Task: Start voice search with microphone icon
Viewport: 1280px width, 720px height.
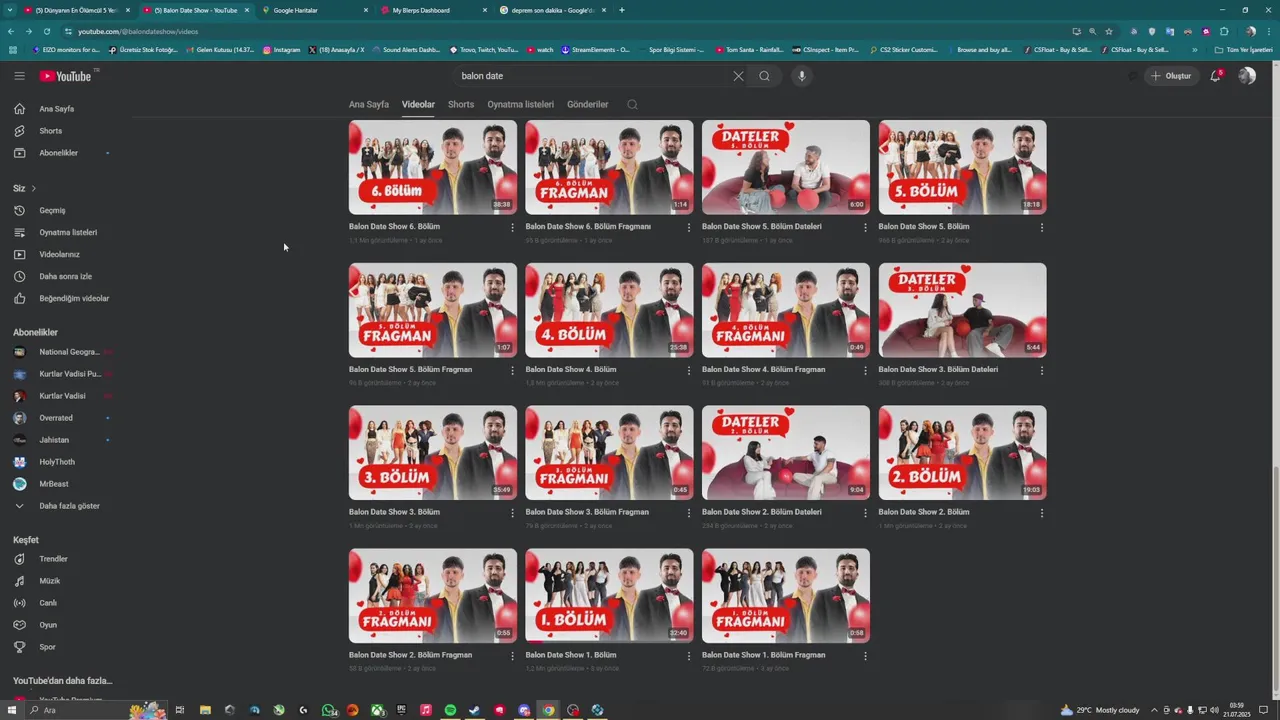Action: [x=801, y=76]
